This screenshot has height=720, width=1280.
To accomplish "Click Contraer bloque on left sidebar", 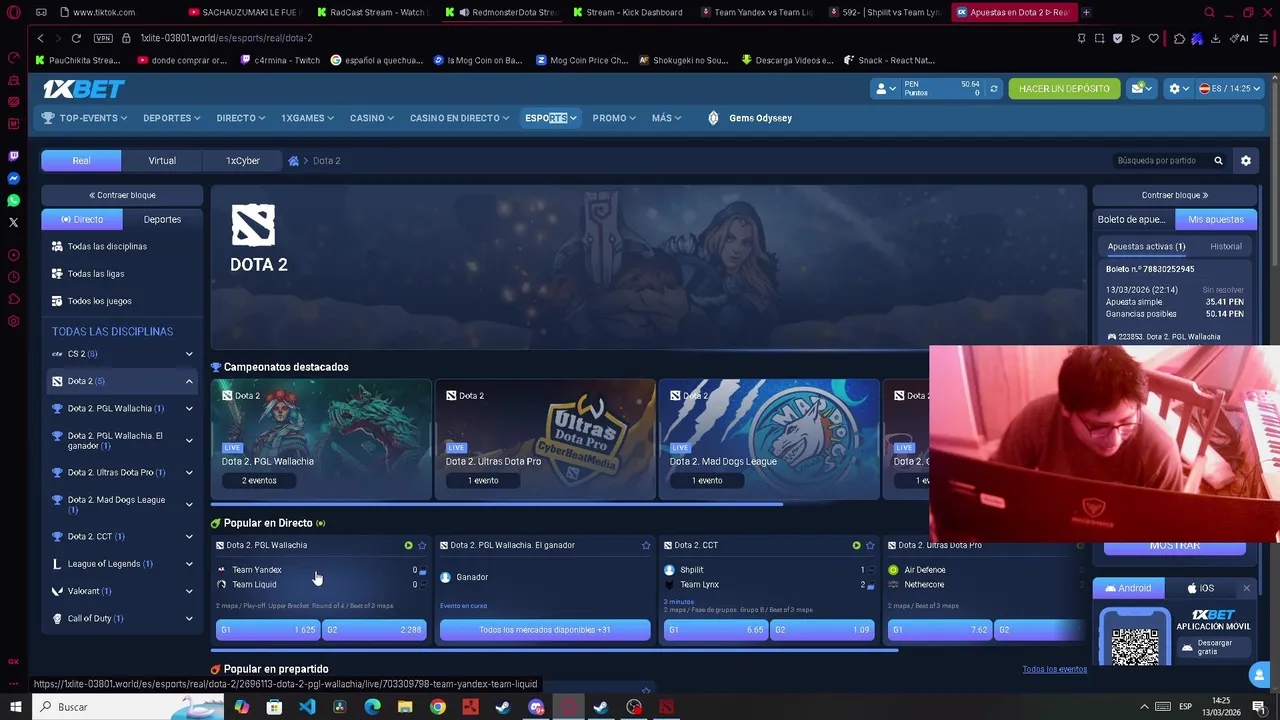I will pos(122,195).
